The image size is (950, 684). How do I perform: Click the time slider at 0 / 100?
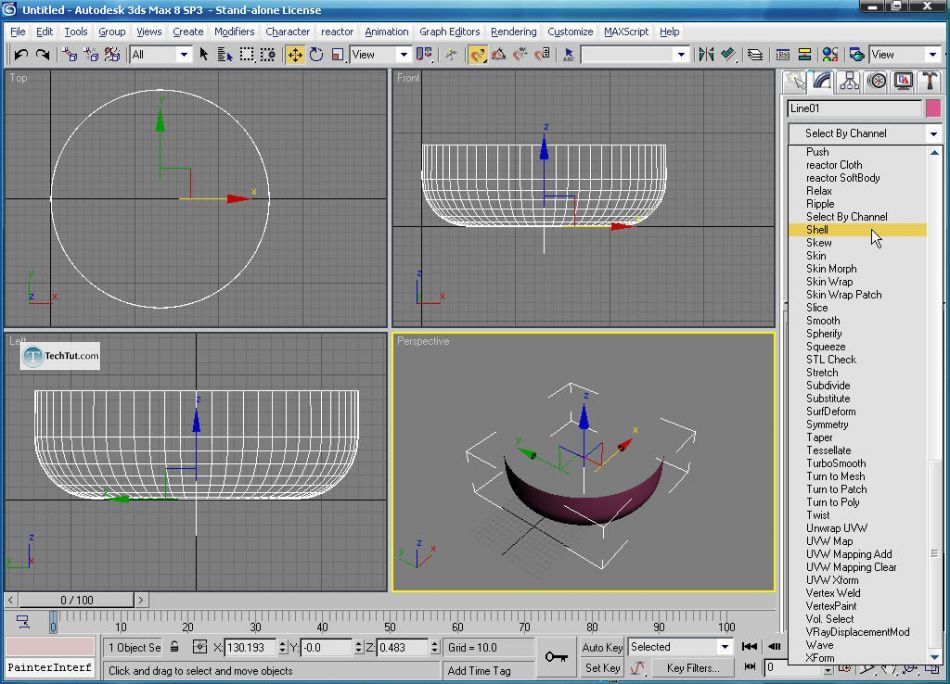tap(76, 600)
